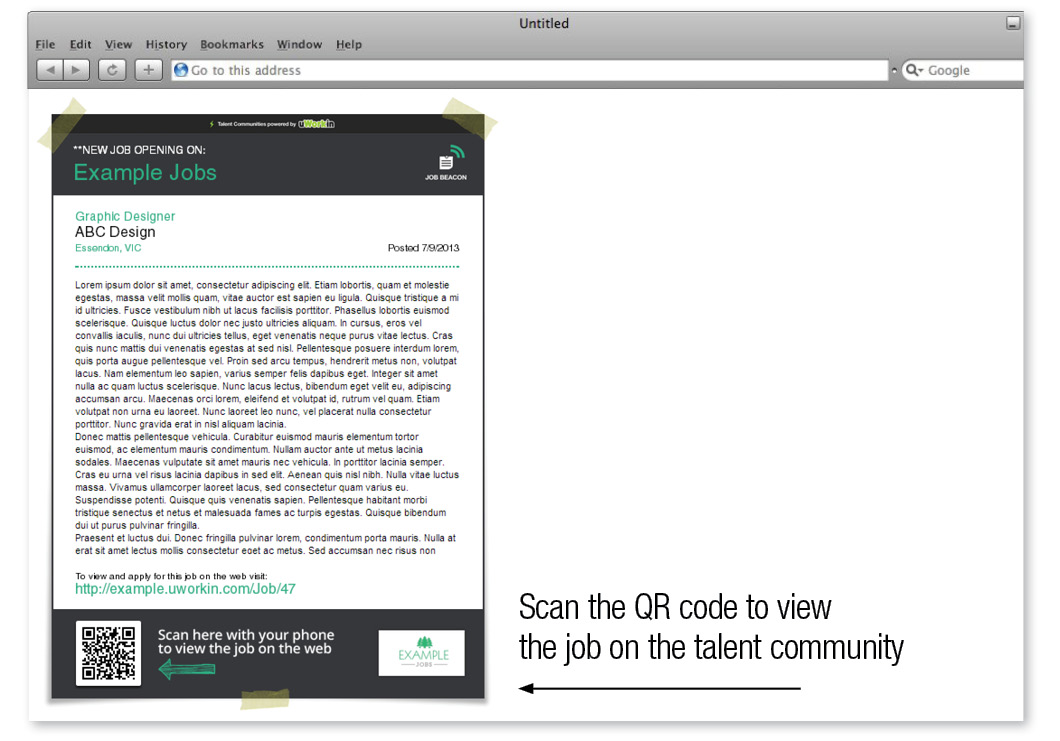Screen dimensions: 1060x741
Task: Click the Essendon, VIC location text
Action: 108,248
